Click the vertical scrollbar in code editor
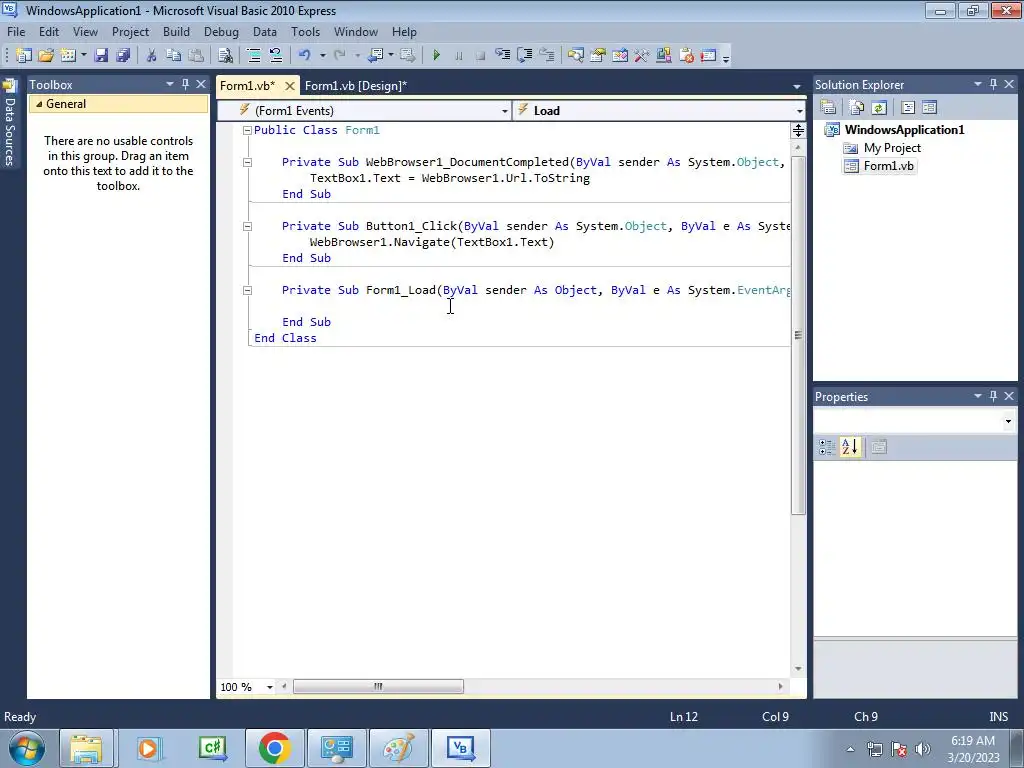1024x768 pixels. click(798, 335)
